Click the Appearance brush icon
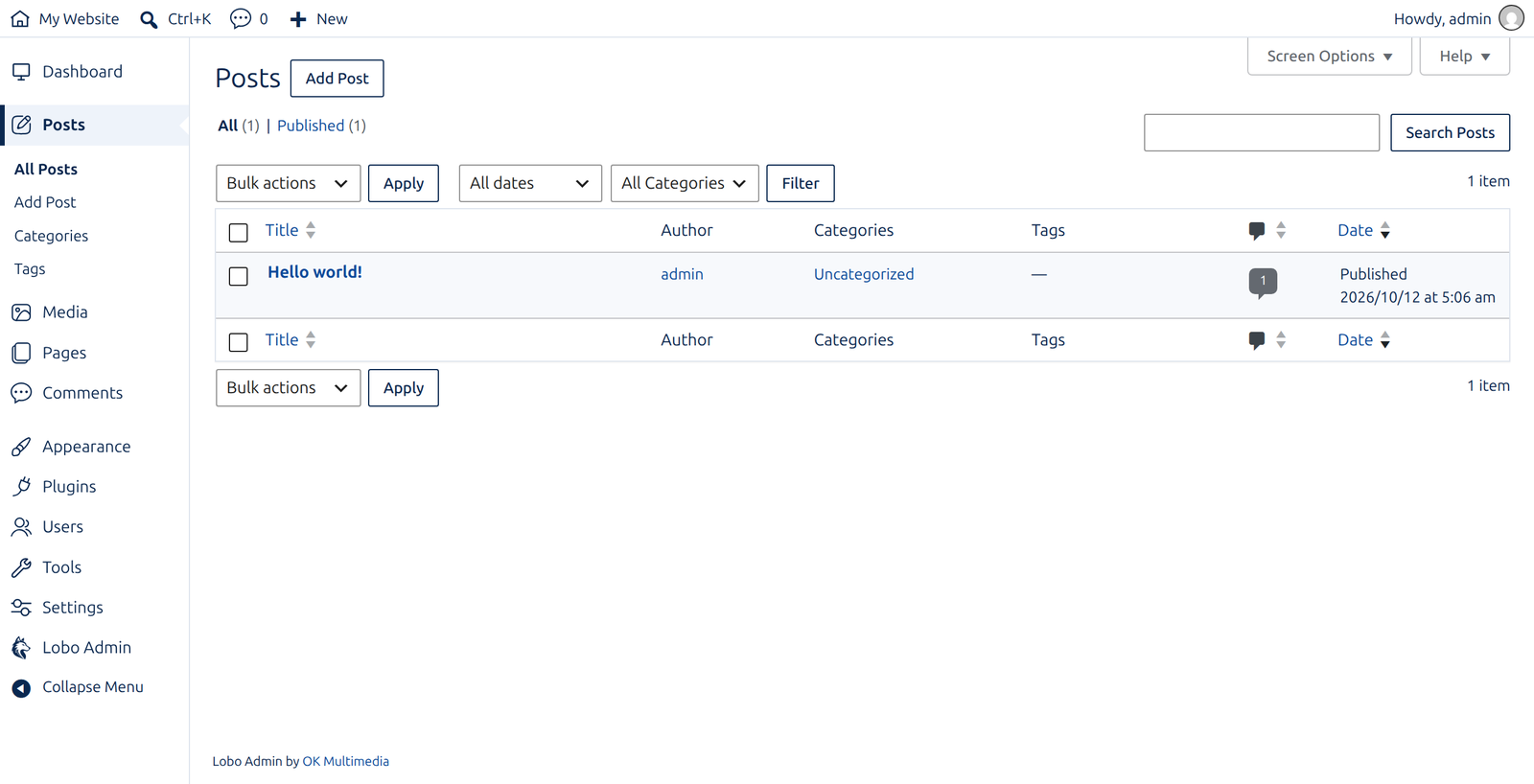This screenshot has width=1534, height=784. [x=21, y=447]
